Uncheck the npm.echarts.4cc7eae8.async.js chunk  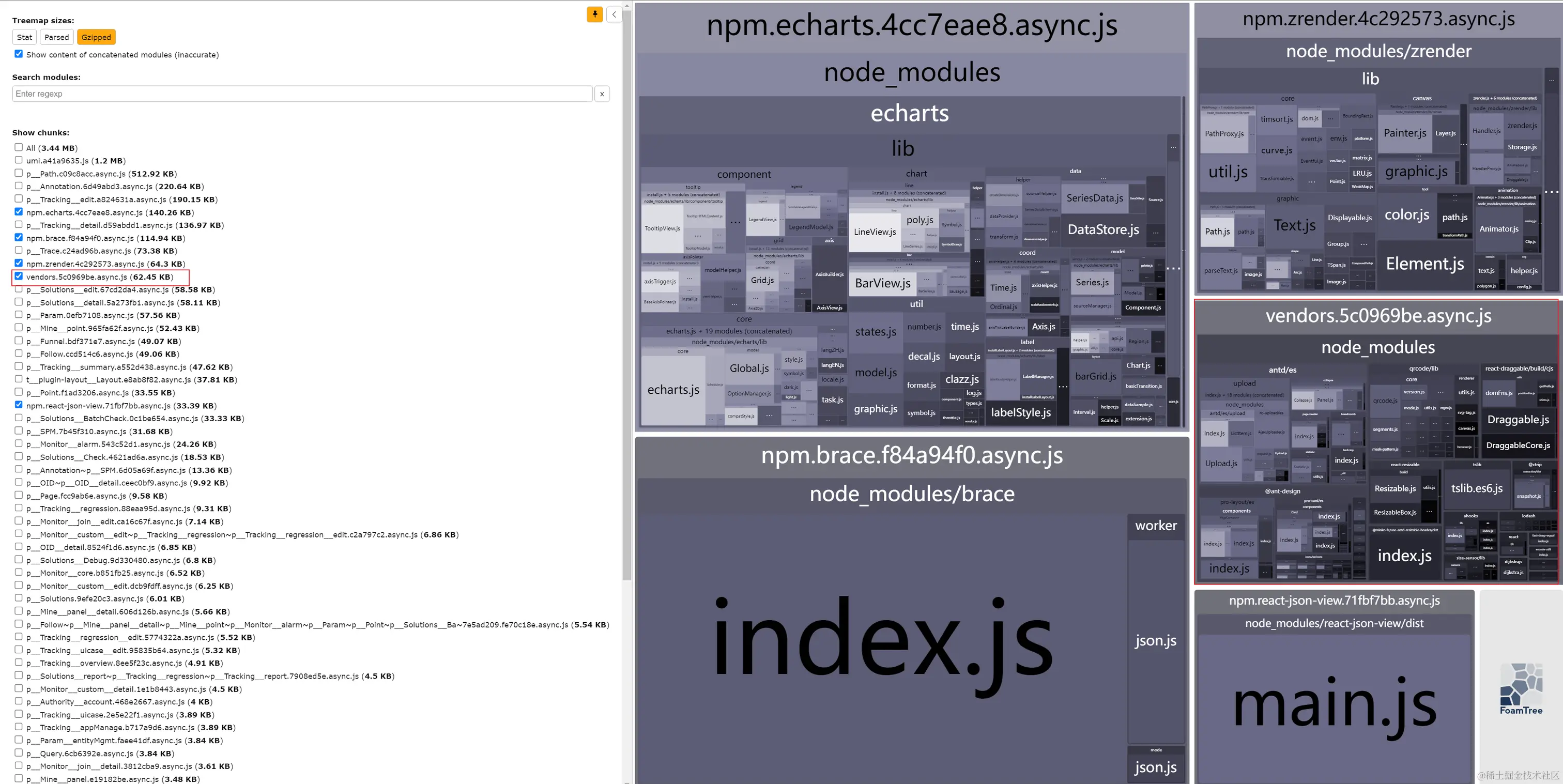[x=19, y=212]
